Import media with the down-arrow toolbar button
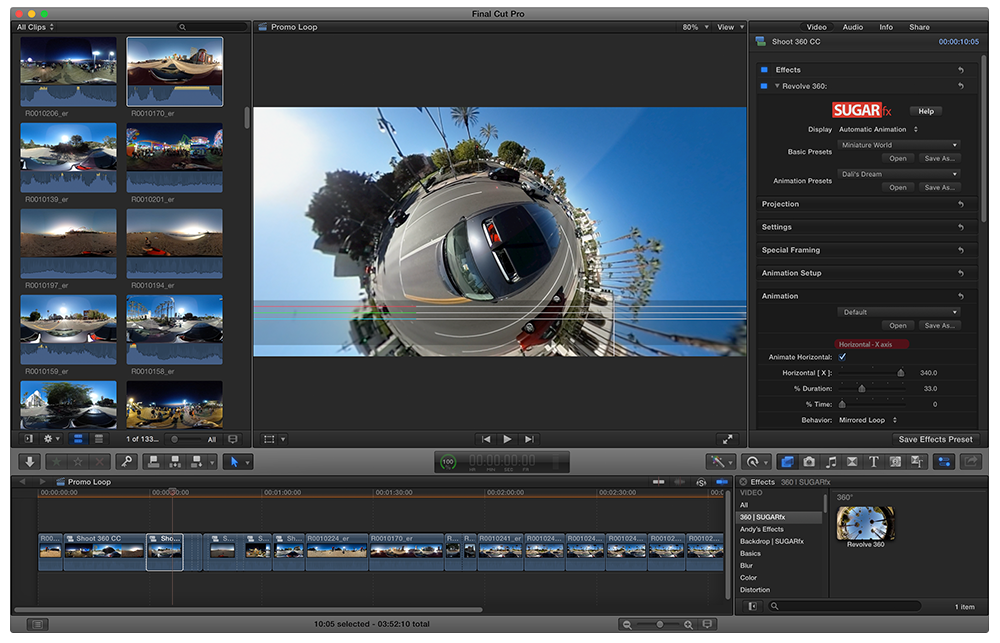1000x643 pixels. point(29,461)
